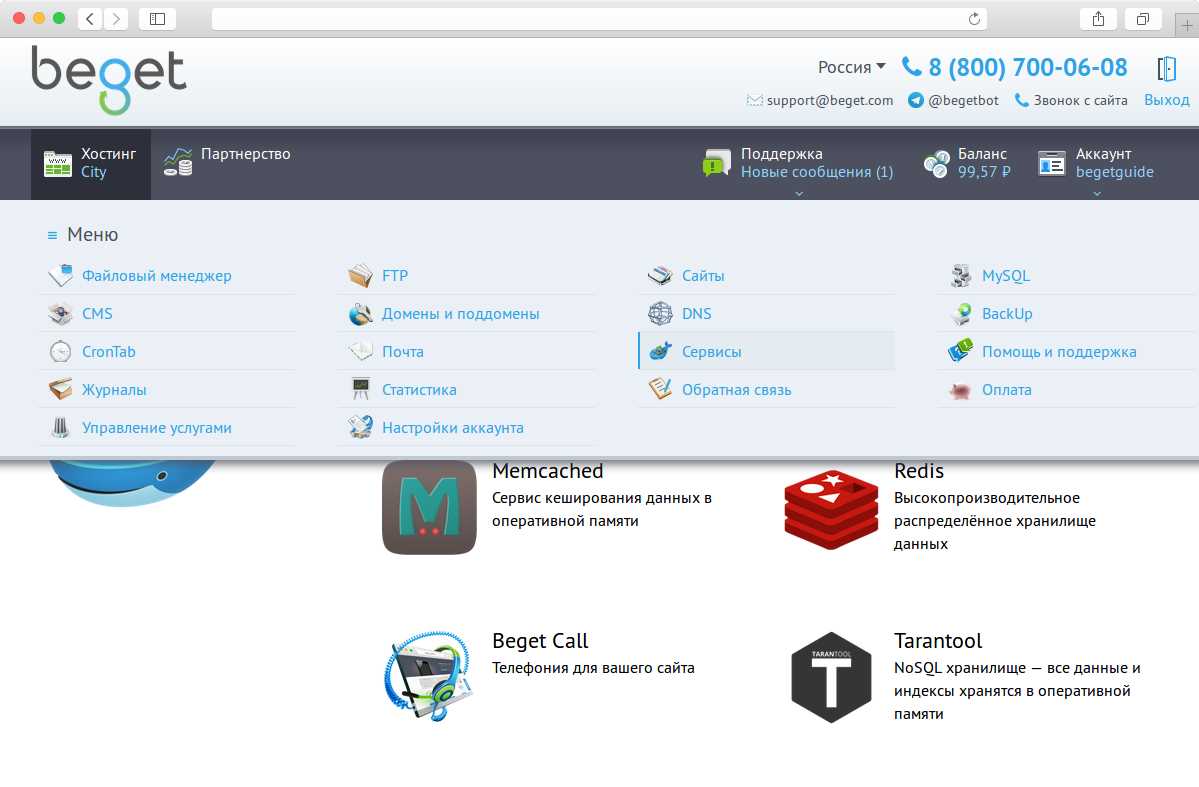1199x787 pixels.
Task: Go back with the browser back arrow
Action: pyautogui.click(x=89, y=19)
